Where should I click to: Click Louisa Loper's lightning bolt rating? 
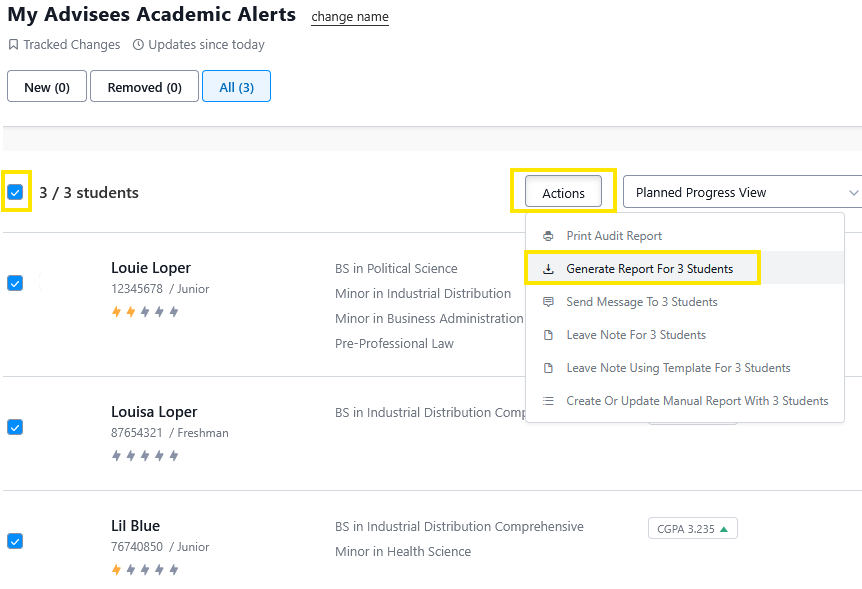[x=145, y=455]
